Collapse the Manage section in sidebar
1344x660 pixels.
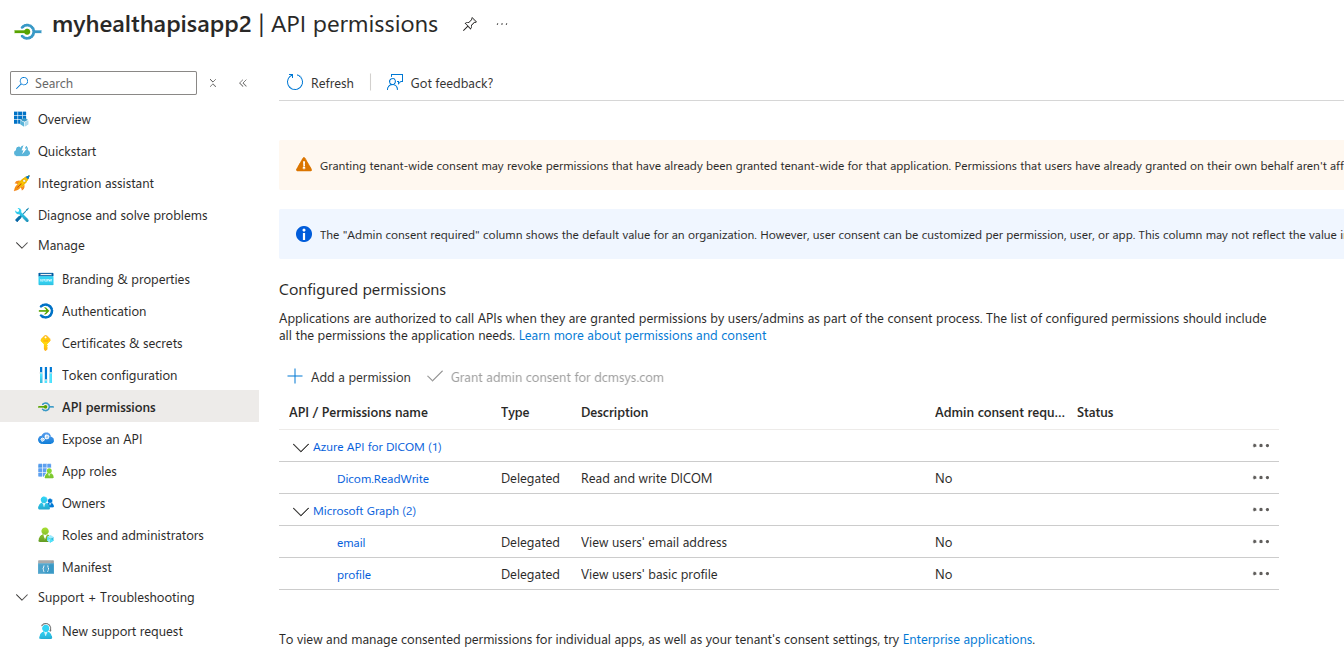22,245
